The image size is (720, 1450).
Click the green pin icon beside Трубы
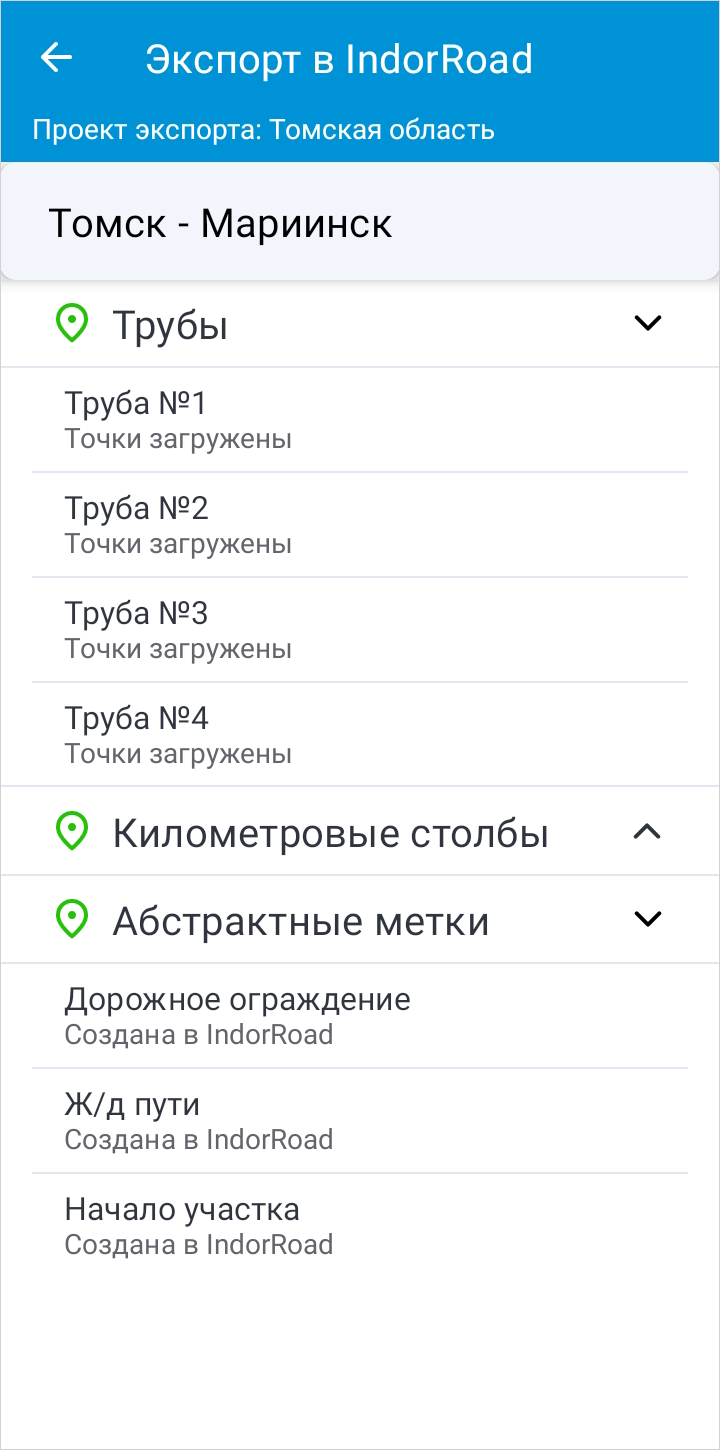(71, 325)
